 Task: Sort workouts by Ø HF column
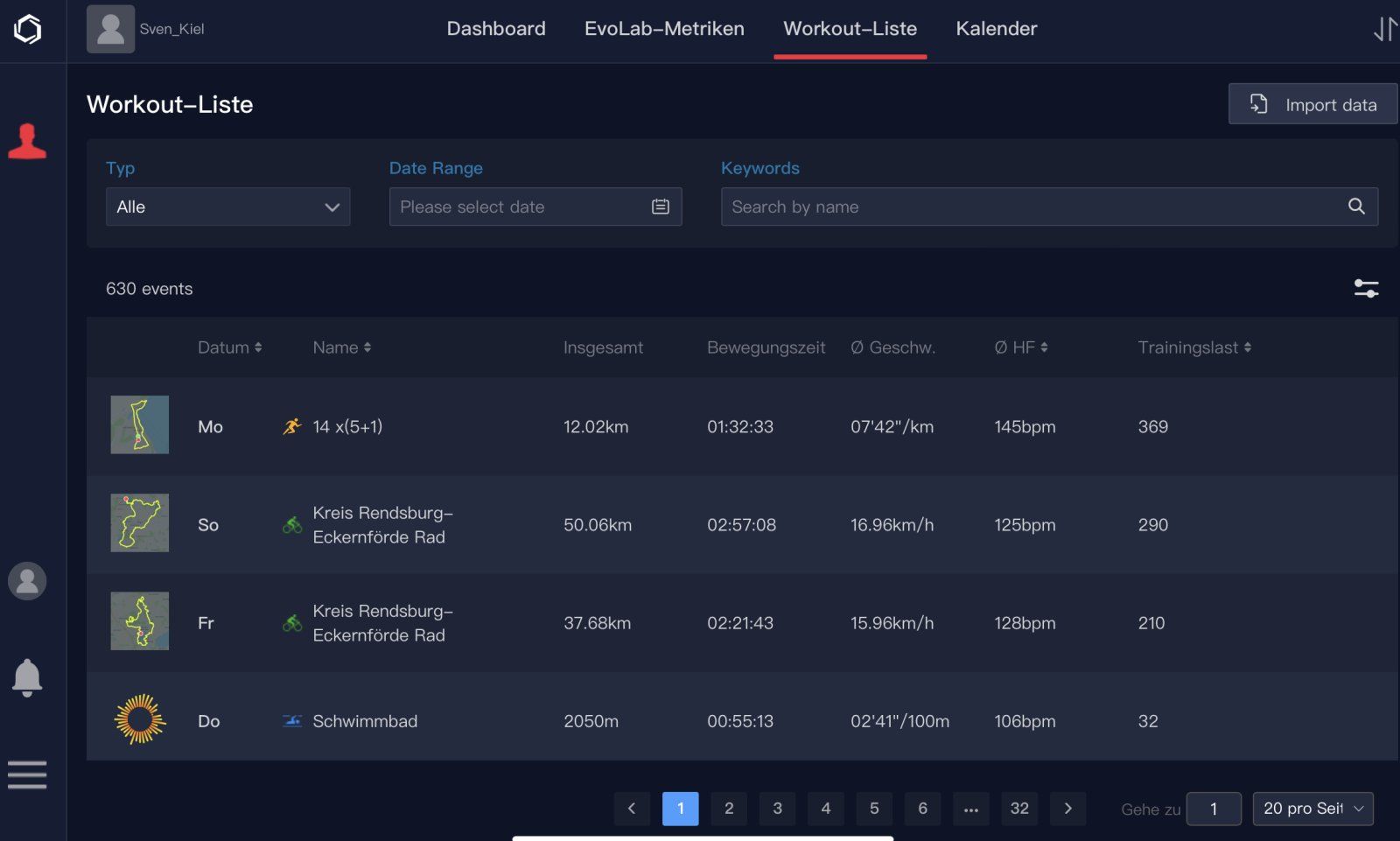[1020, 347]
